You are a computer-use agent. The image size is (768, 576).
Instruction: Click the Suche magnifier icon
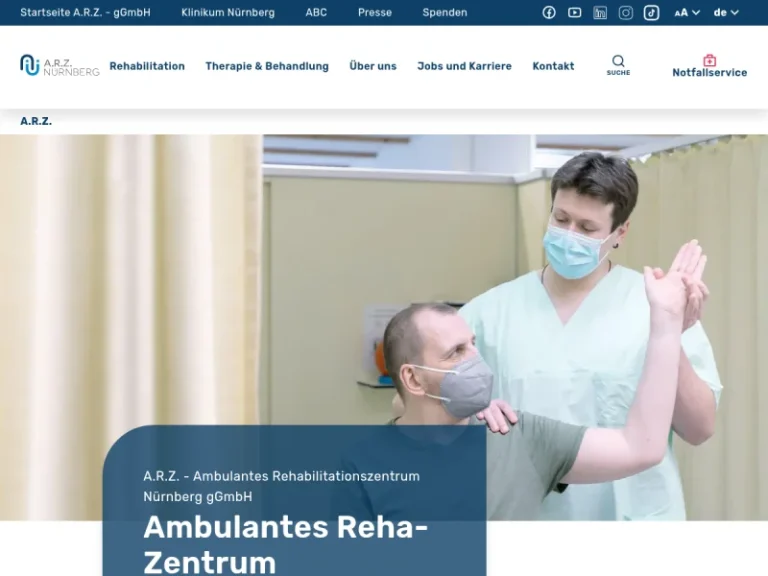click(618, 61)
